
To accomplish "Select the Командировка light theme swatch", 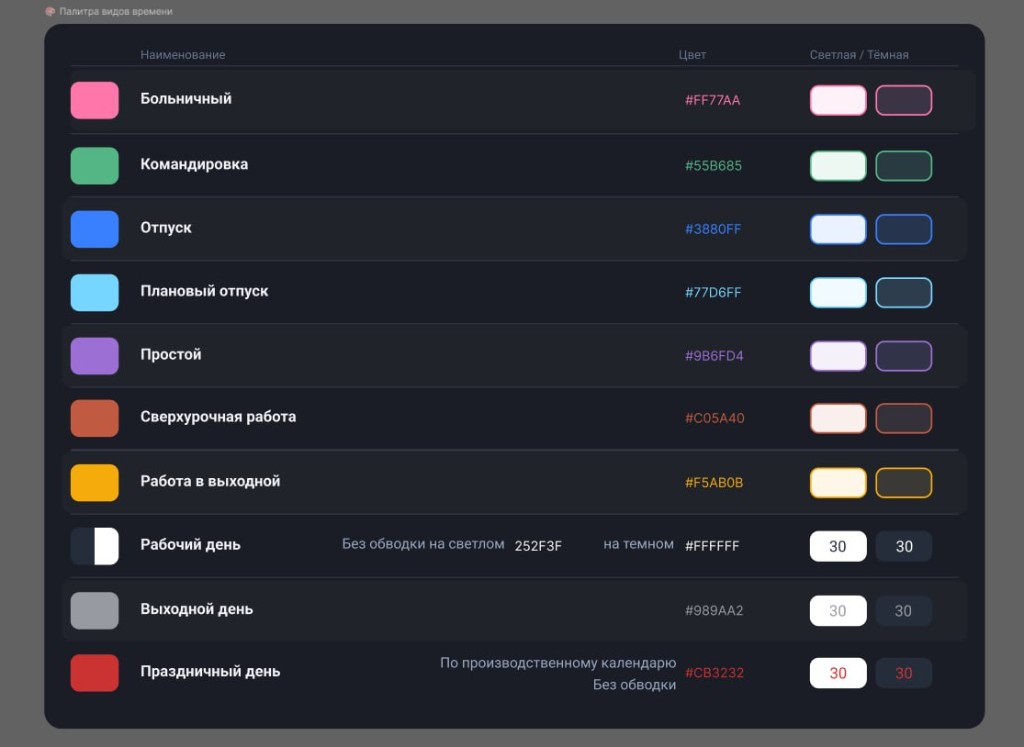I will click(838, 165).
